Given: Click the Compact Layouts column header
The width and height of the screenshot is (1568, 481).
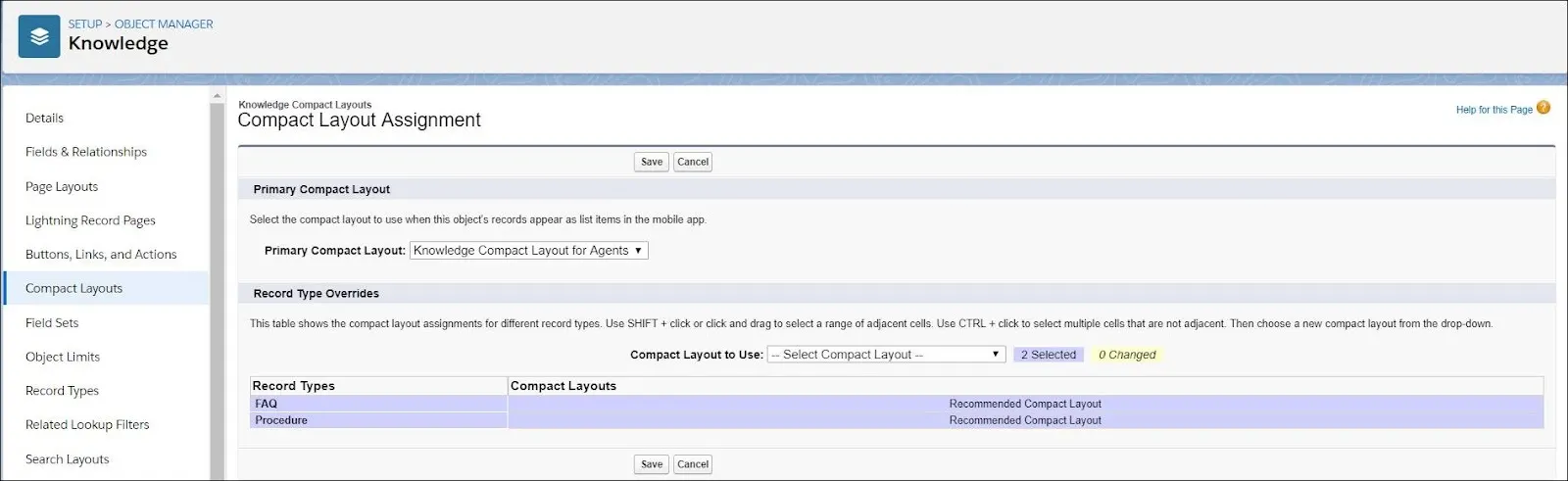Looking at the screenshot, I should (1025, 386).
